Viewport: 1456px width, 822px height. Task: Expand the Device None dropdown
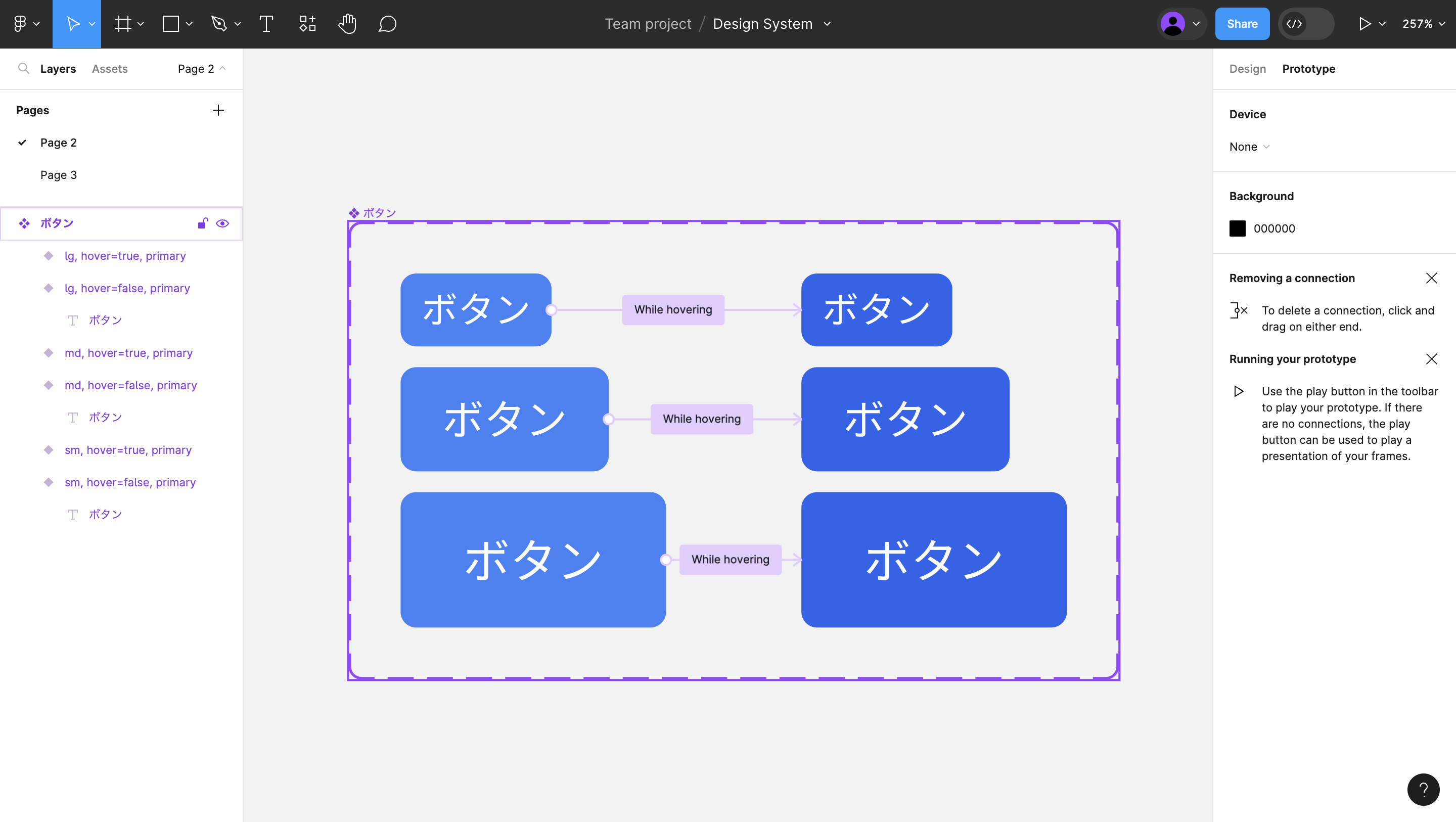tap(1249, 147)
